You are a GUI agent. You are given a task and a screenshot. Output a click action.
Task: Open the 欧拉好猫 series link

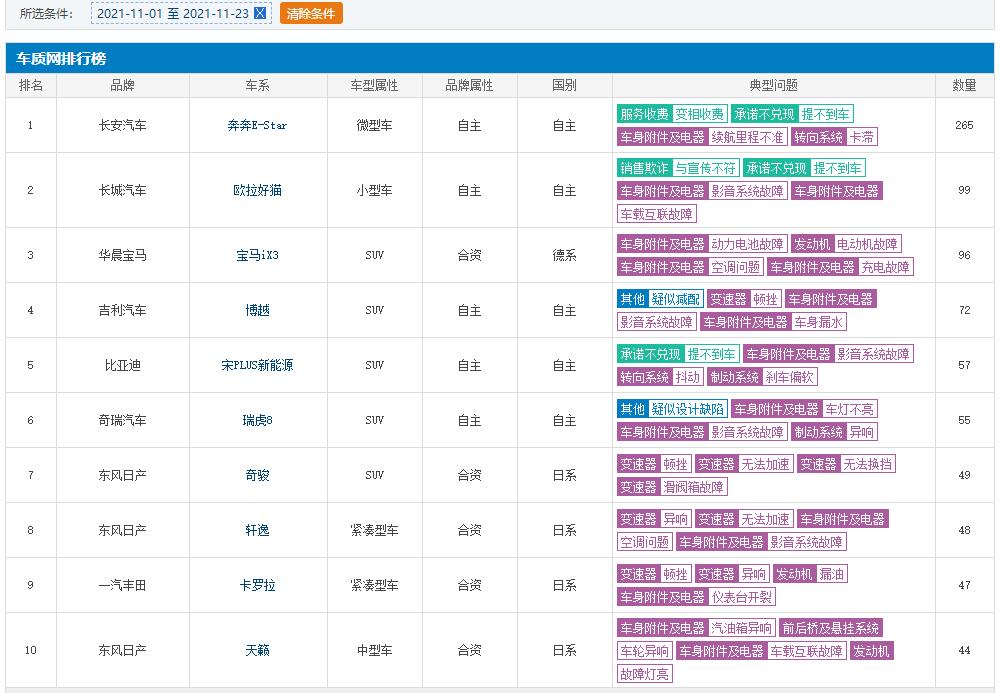tap(257, 191)
